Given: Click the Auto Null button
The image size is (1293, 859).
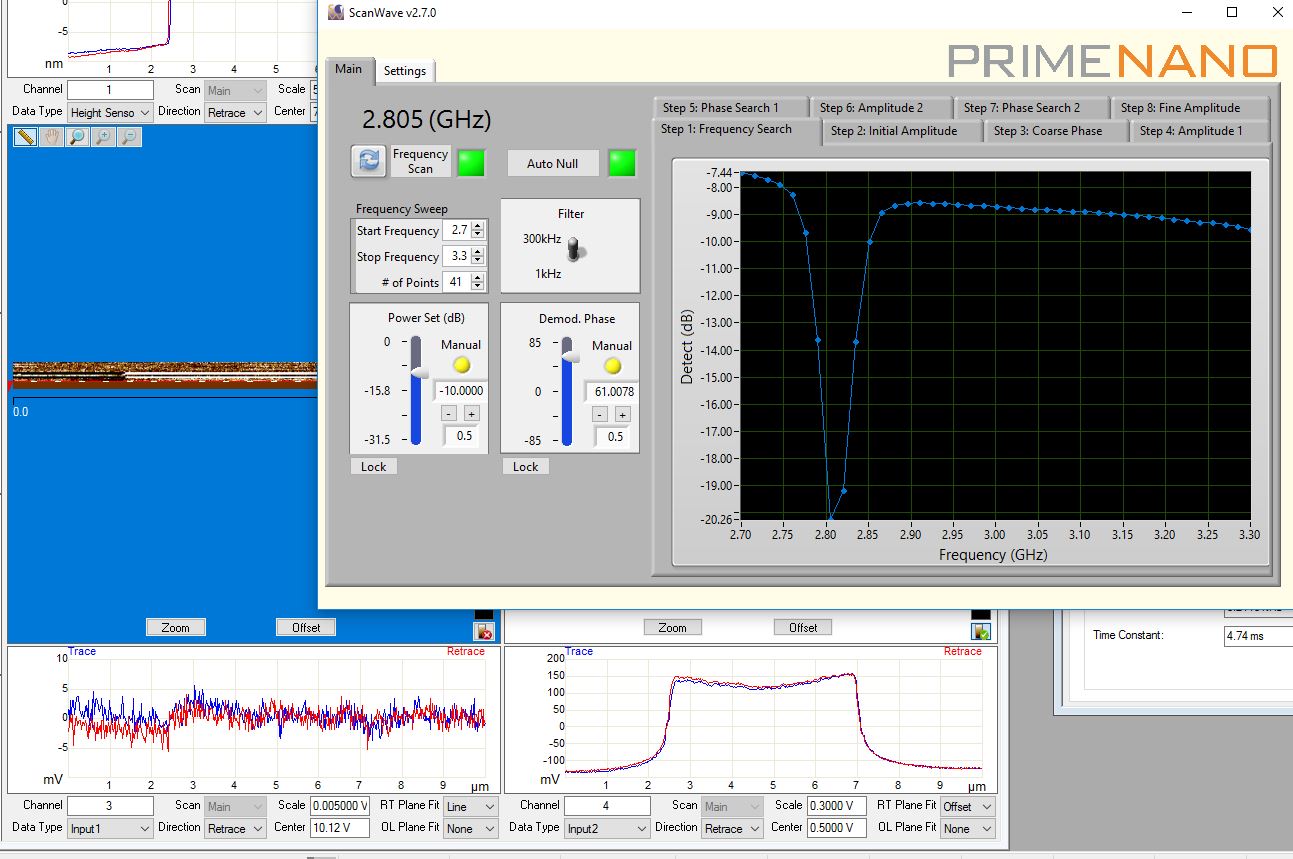Looking at the screenshot, I should tap(553, 163).
